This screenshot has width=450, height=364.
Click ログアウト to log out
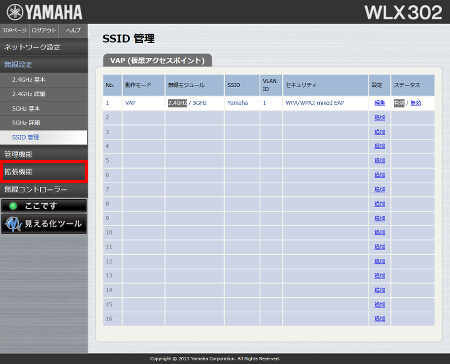tap(44, 31)
